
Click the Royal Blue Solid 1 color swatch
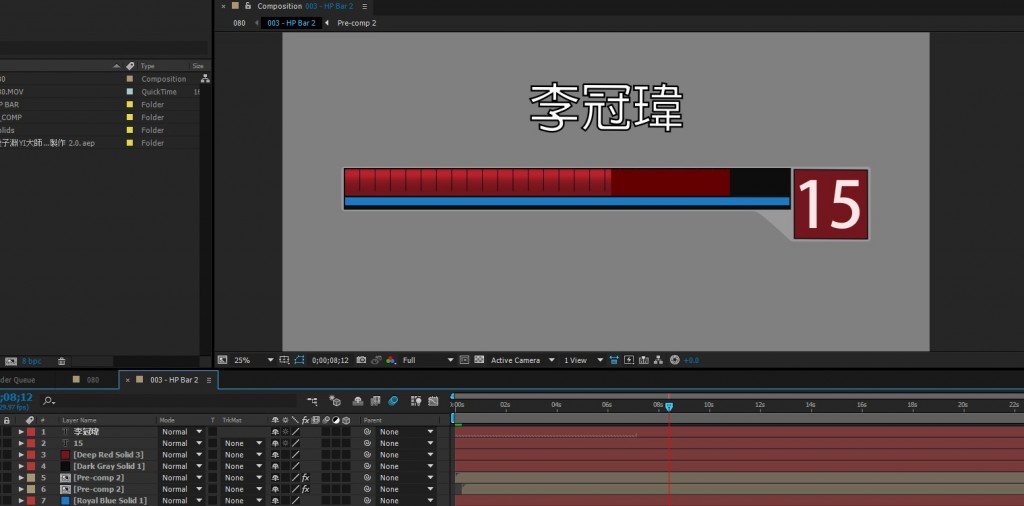pos(65,500)
